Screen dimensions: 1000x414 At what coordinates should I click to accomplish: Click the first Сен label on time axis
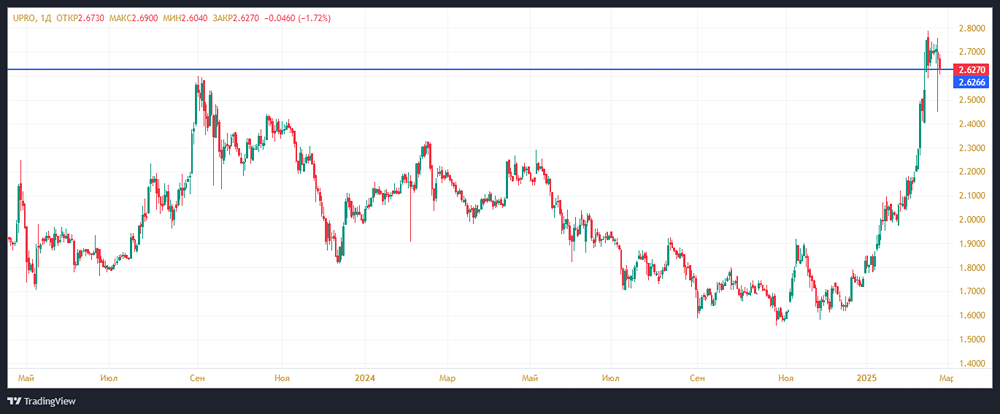pyautogui.click(x=198, y=378)
